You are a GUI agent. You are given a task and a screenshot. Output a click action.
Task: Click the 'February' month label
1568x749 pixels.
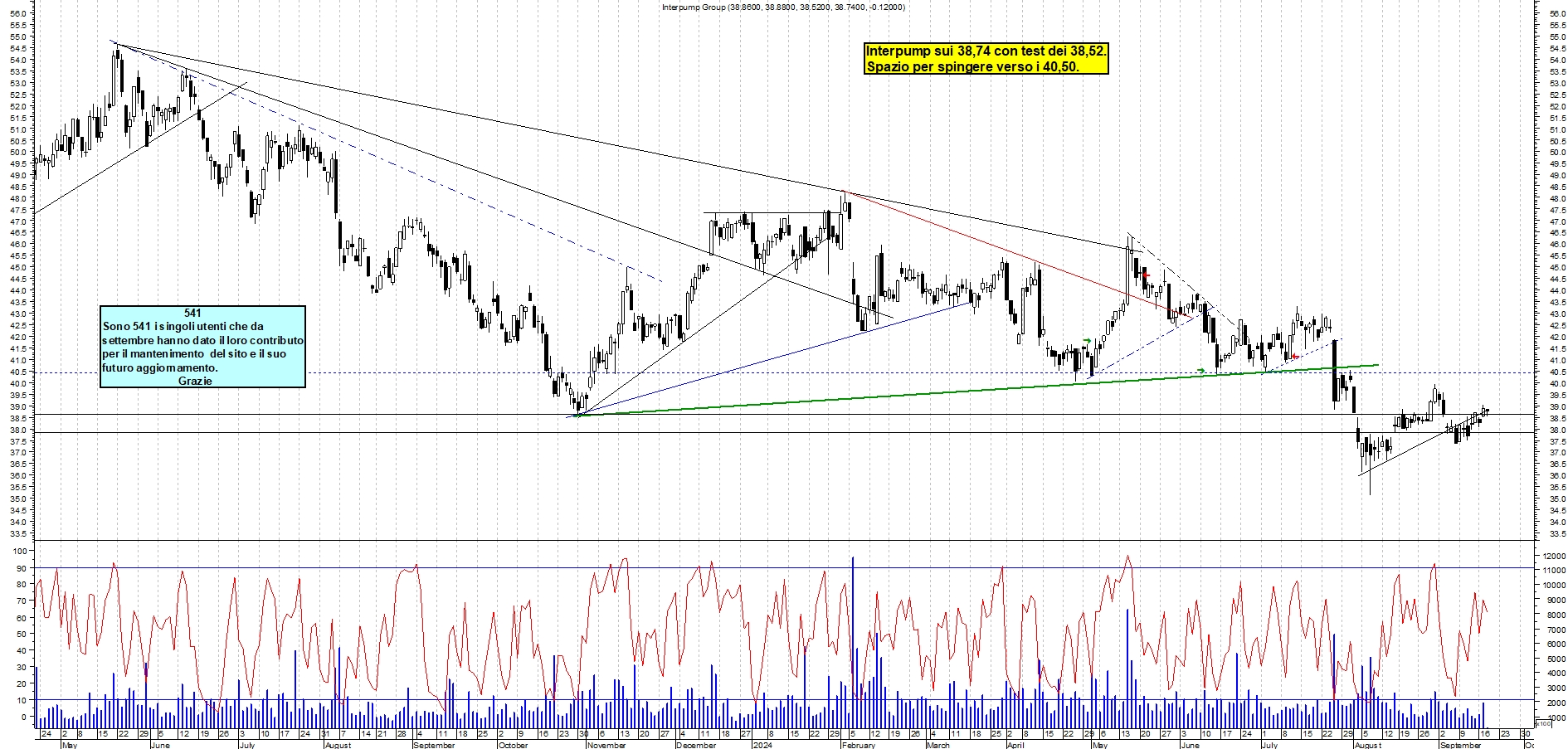pyautogui.click(x=858, y=745)
